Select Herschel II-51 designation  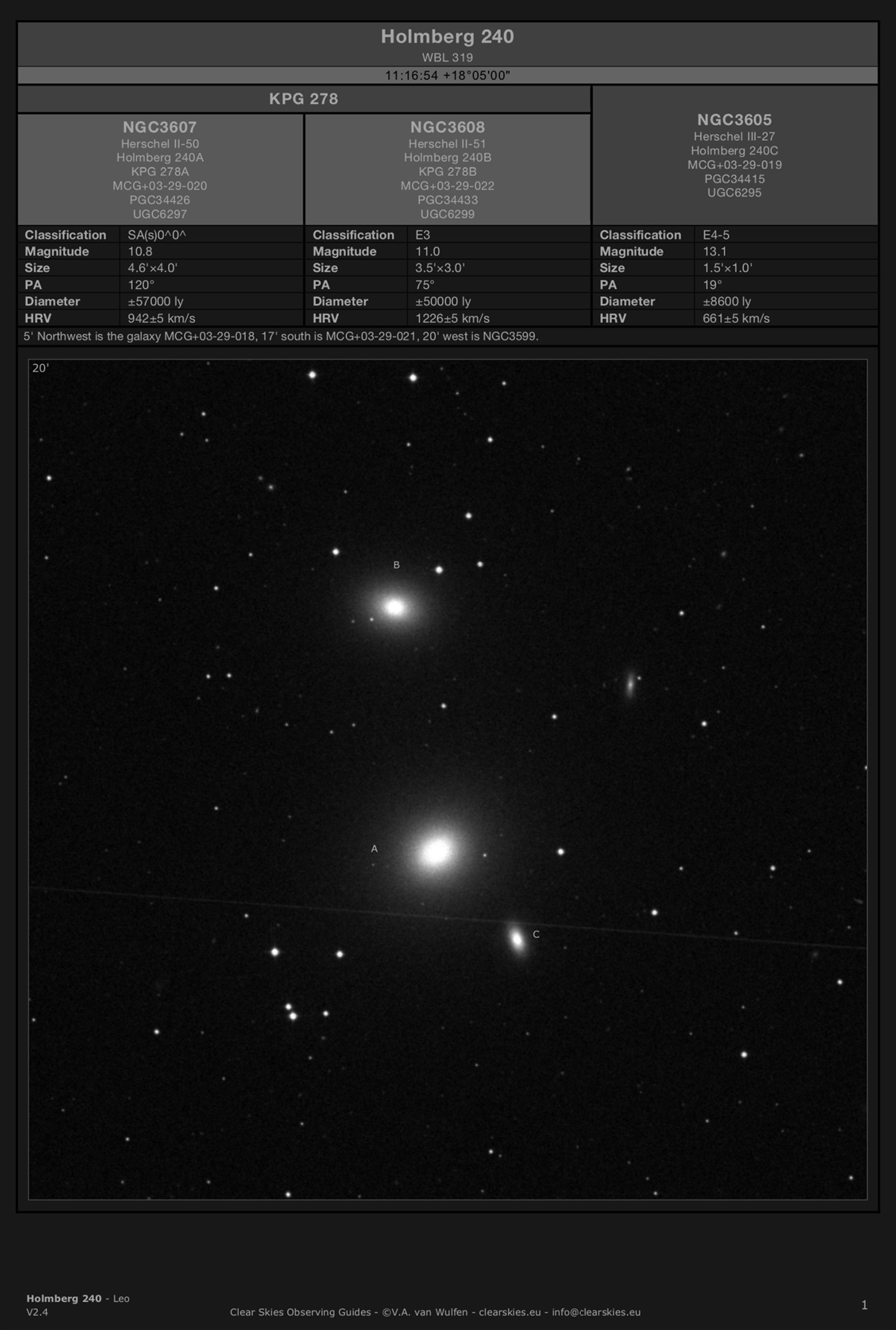(x=447, y=144)
